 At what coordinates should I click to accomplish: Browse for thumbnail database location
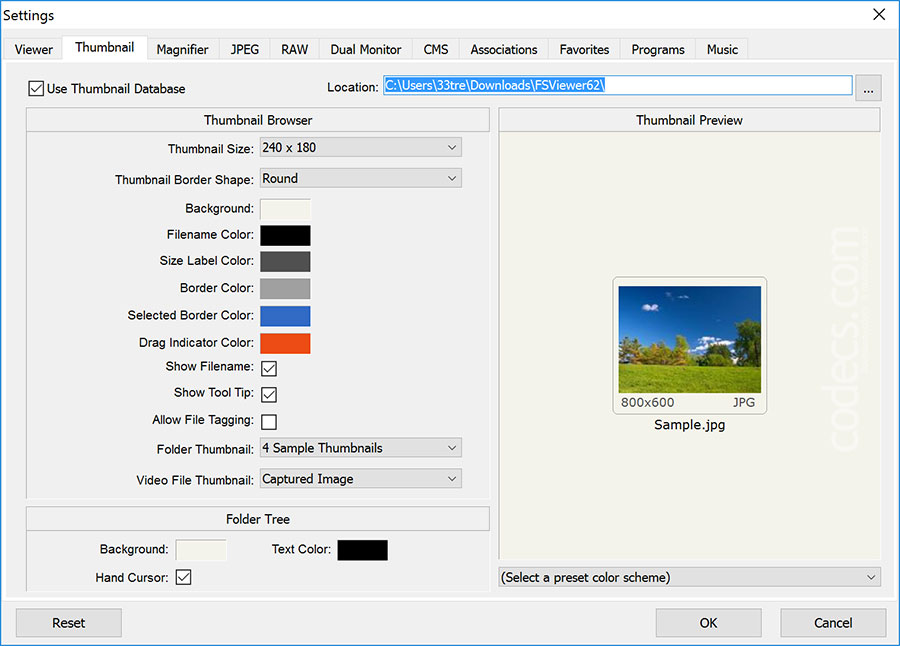[x=868, y=88]
